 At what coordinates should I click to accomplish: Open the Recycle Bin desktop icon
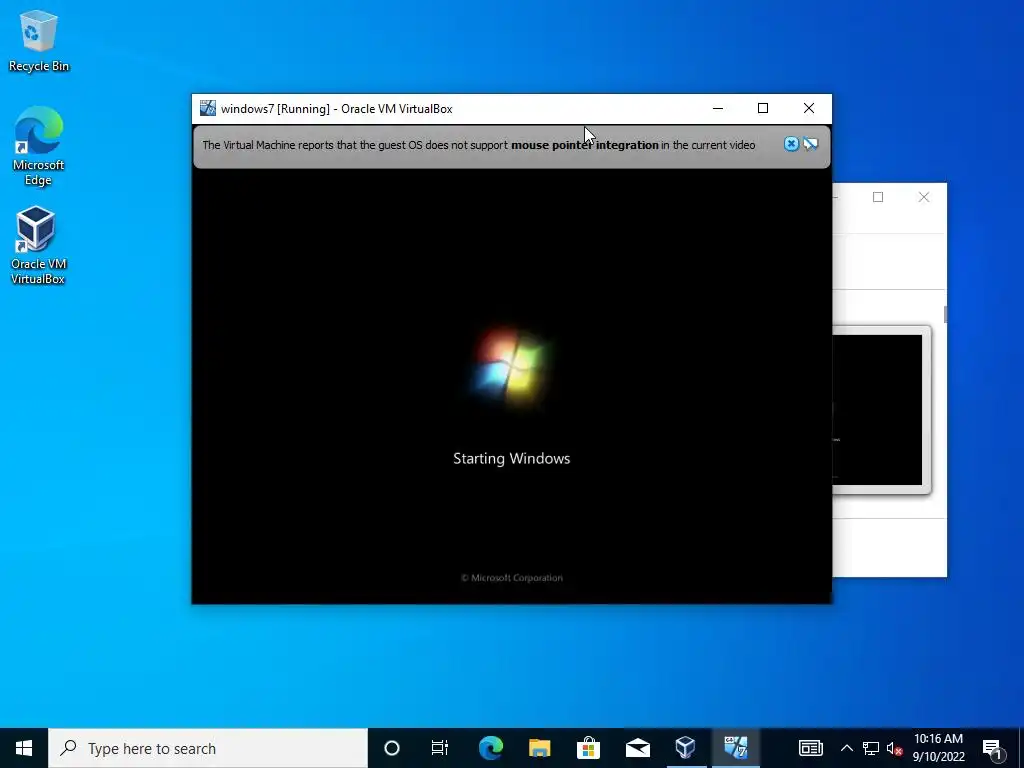39,40
